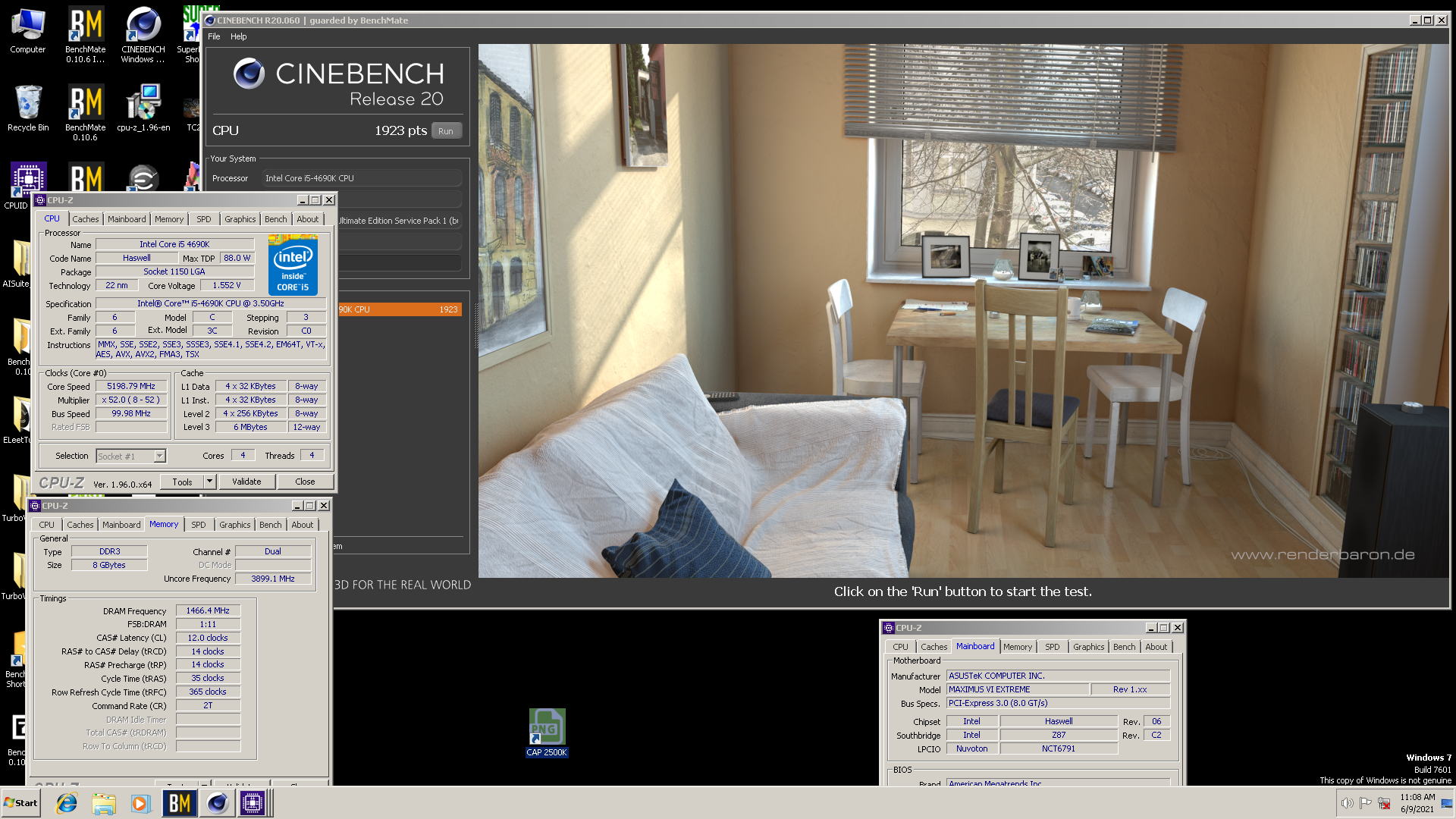The height and width of the screenshot is (819, 1456).
Task: Click the Close button in top CPU-Z window
Action: (x=305, y=482)
